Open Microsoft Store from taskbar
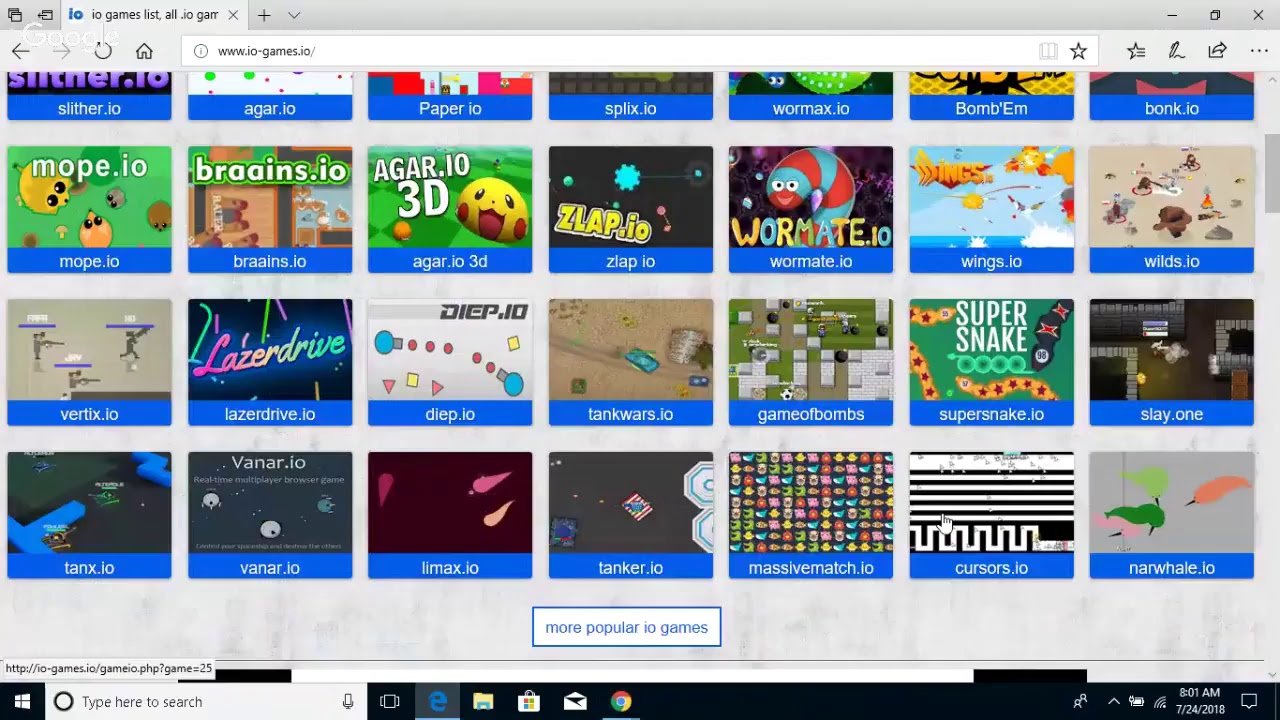This screenshot has height=720, width=1280. [529, 701]
